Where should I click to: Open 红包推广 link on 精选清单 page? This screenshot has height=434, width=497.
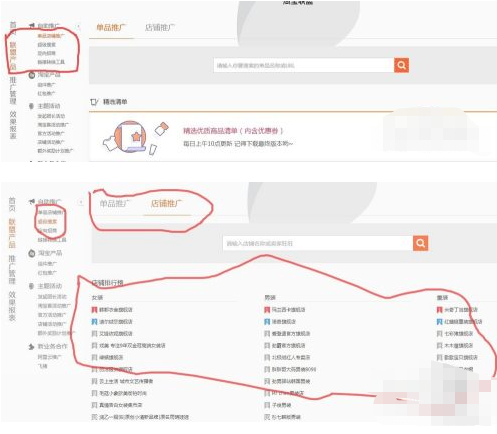click(x=46, y=94)
